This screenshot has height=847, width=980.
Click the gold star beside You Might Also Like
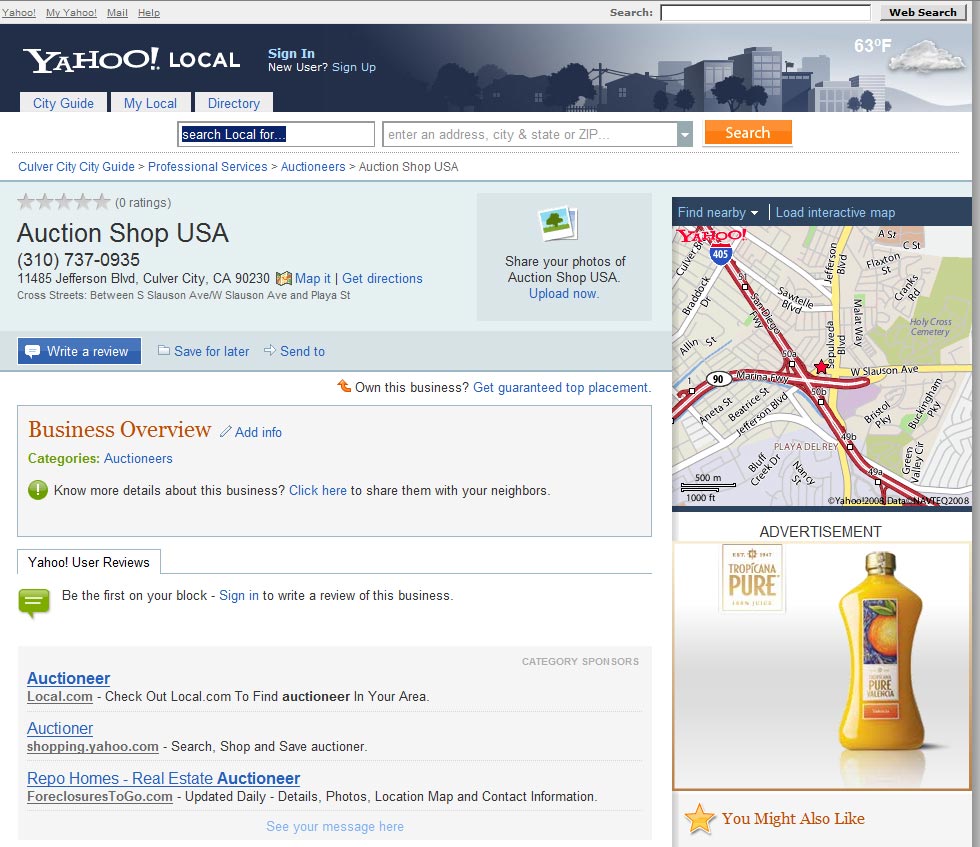[699, 819]
